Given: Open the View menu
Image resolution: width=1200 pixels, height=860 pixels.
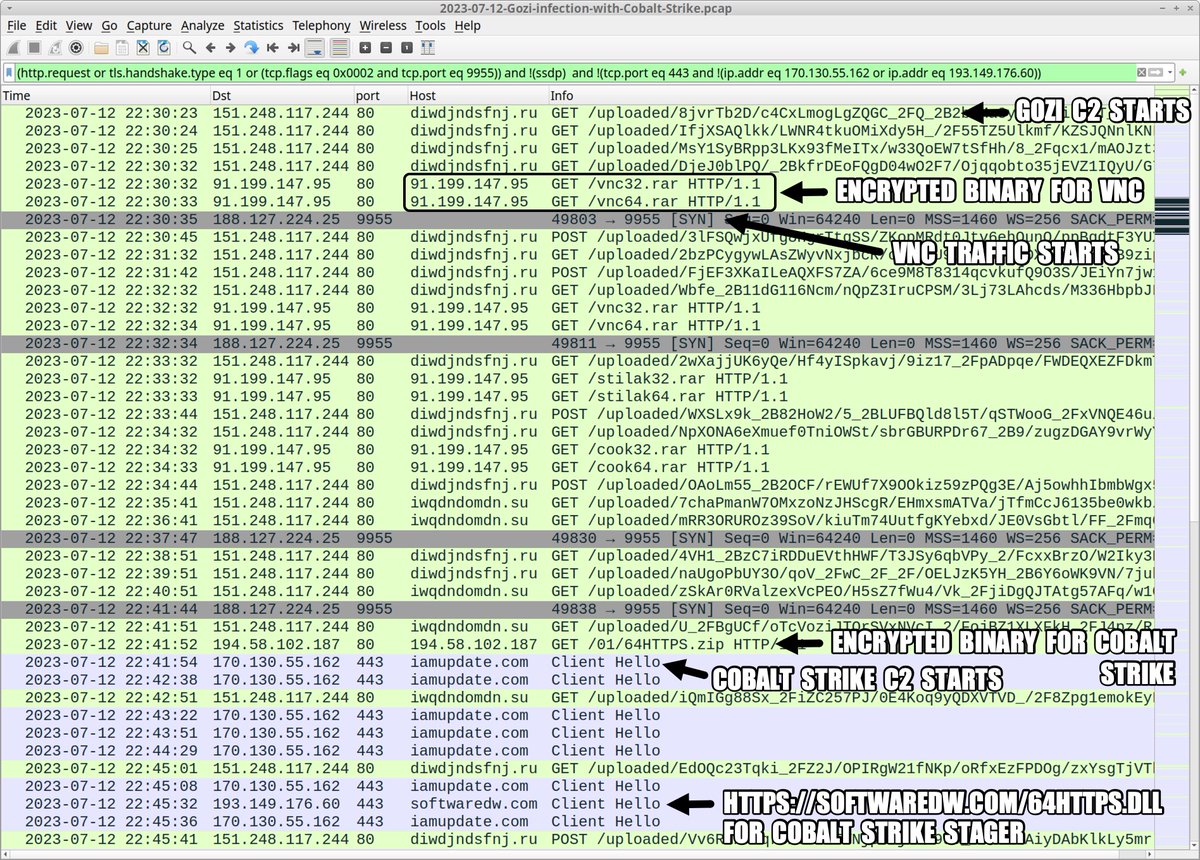Looking at the screenshot, I should pyautogui.click(x=79, y=25).
